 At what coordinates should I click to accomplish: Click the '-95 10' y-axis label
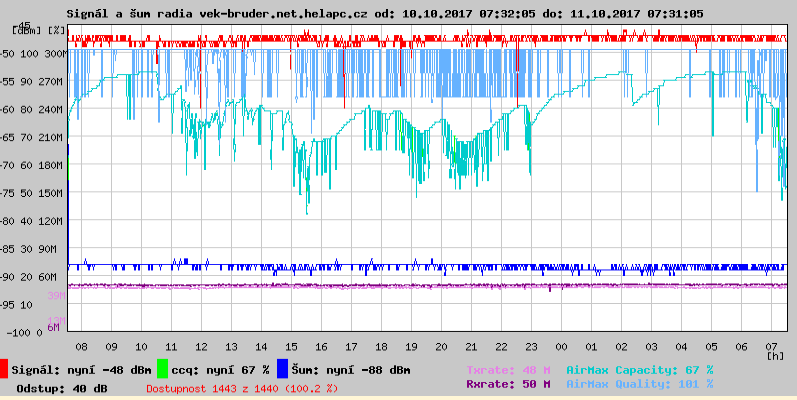17,305
